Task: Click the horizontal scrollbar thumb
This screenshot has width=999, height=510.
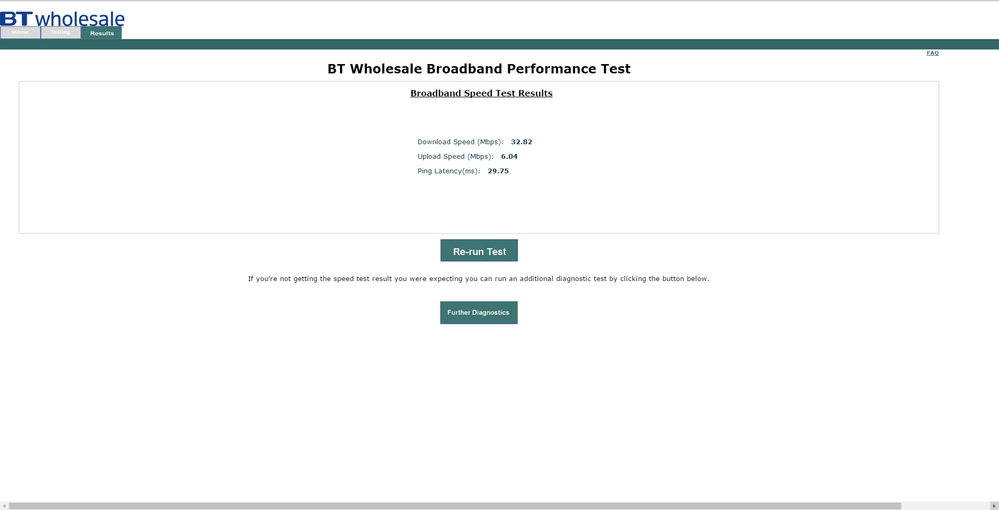Action: click(x=455, y=506)
